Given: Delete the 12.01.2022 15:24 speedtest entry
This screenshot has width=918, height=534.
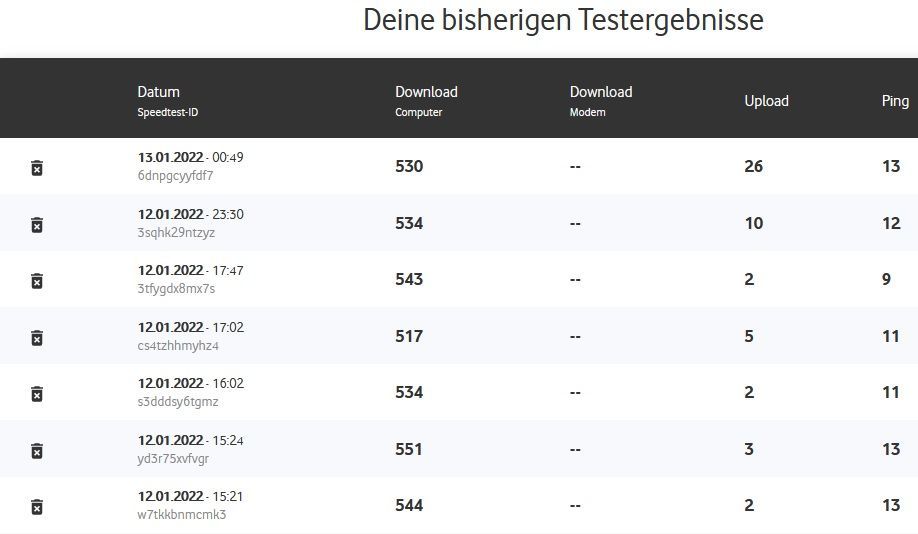Looking at the screenshot, I should 37,451.
